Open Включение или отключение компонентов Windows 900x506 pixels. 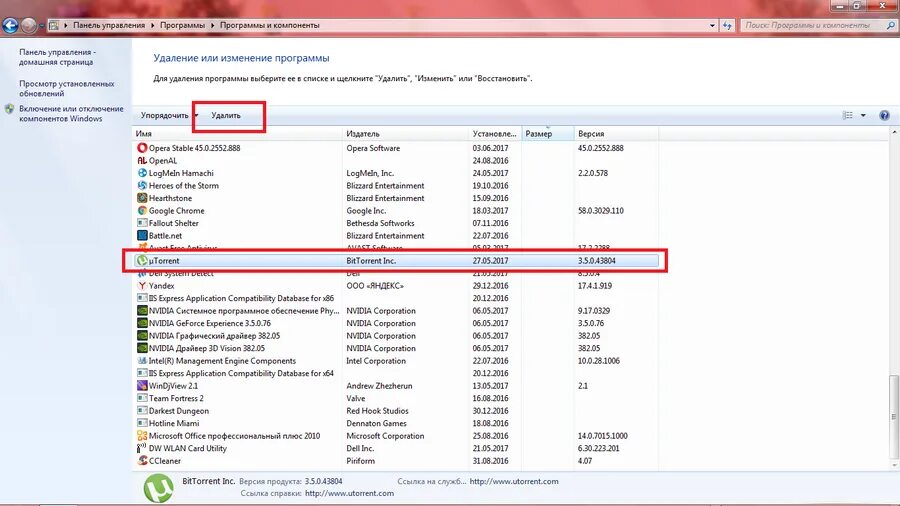pos(71,114)
